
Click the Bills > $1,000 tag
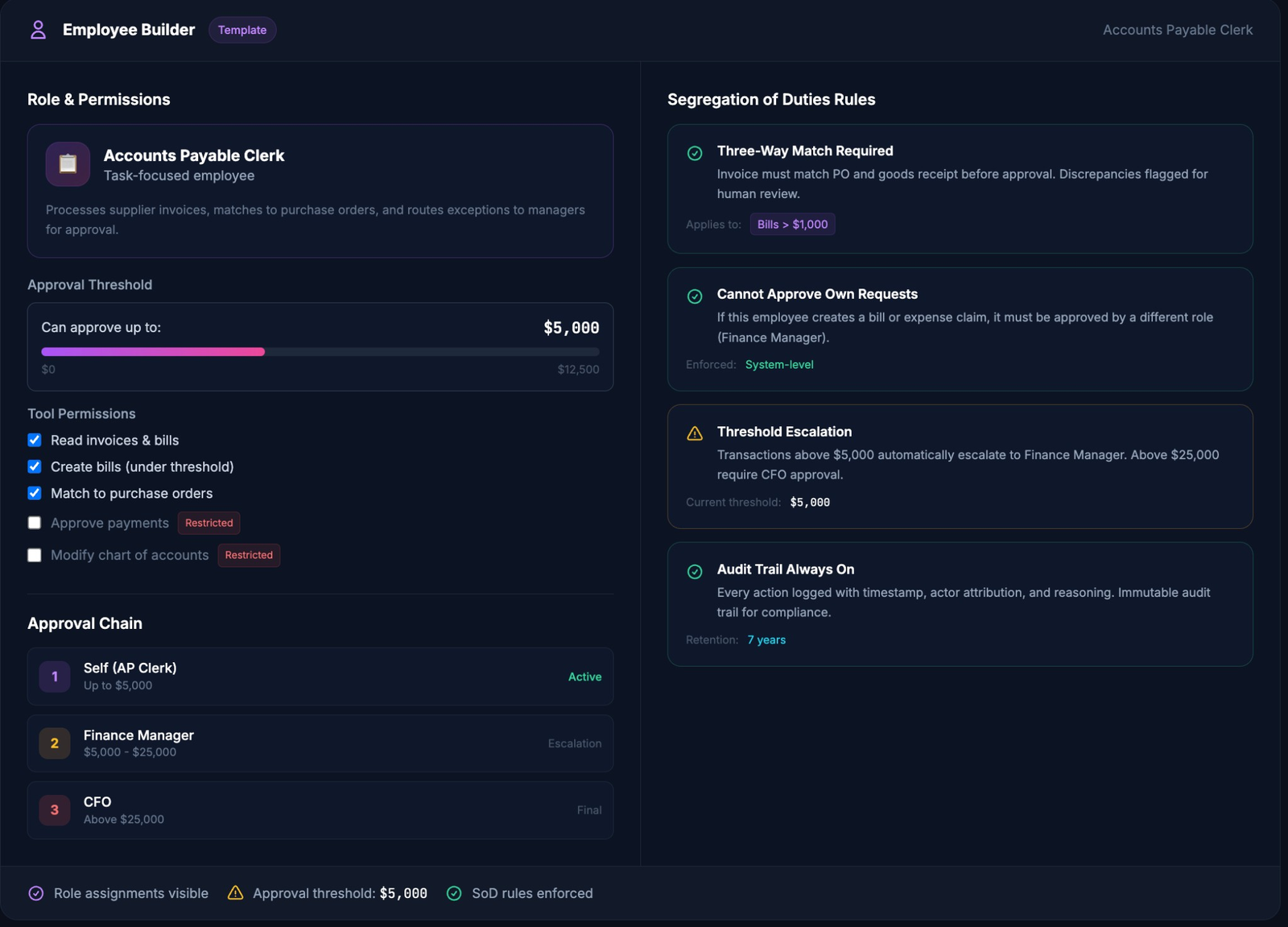pos(792,224)
